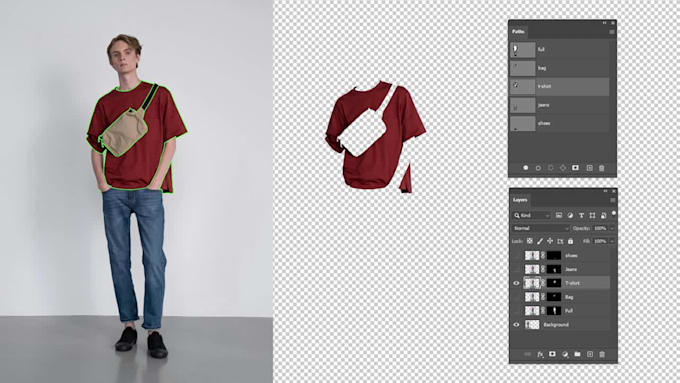This screenshot has height=383, width=680.
Task: Hide the Background layer eye icon
Action: [x=516, y=324]
